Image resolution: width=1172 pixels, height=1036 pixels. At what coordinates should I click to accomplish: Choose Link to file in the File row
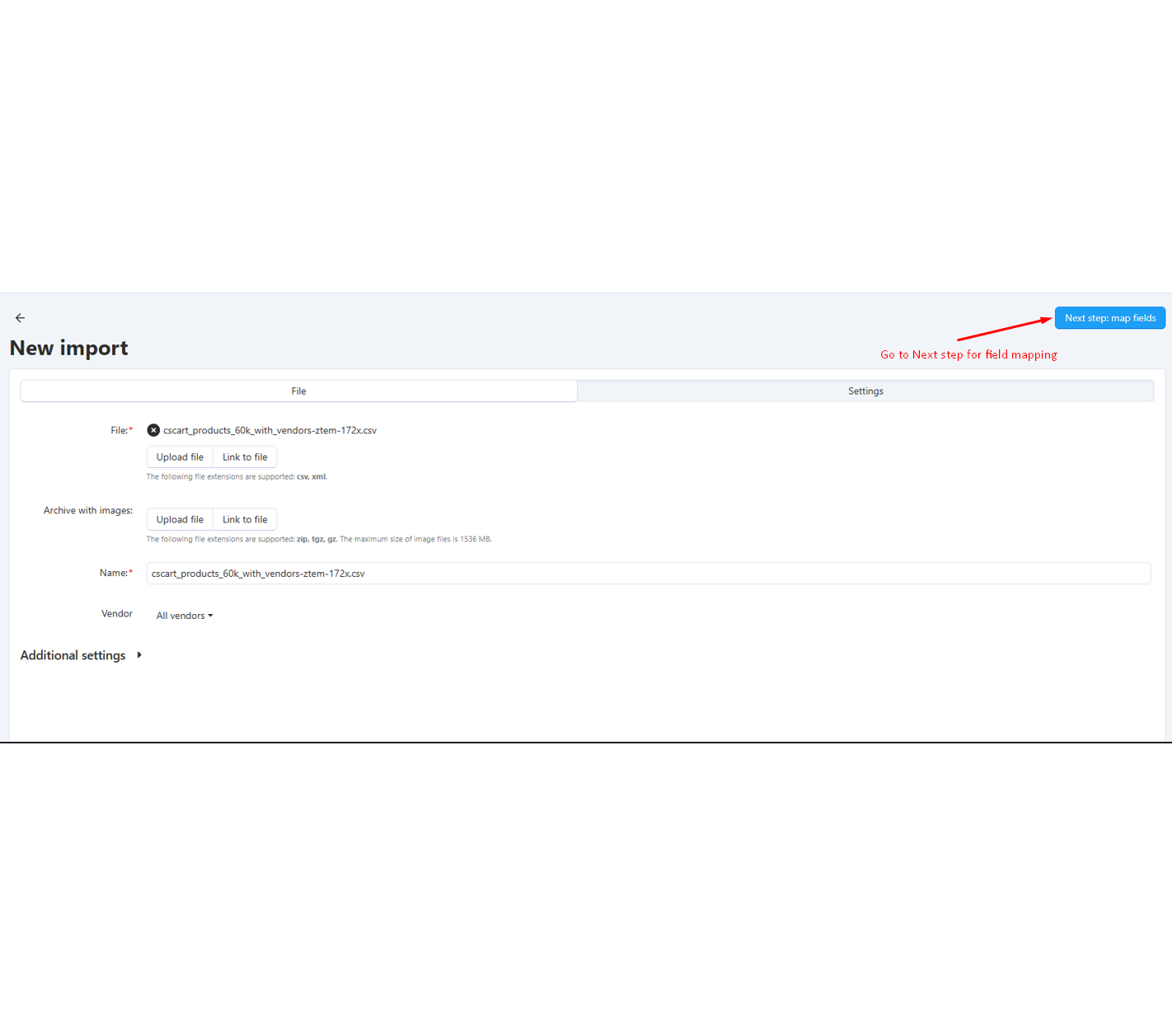245,457
